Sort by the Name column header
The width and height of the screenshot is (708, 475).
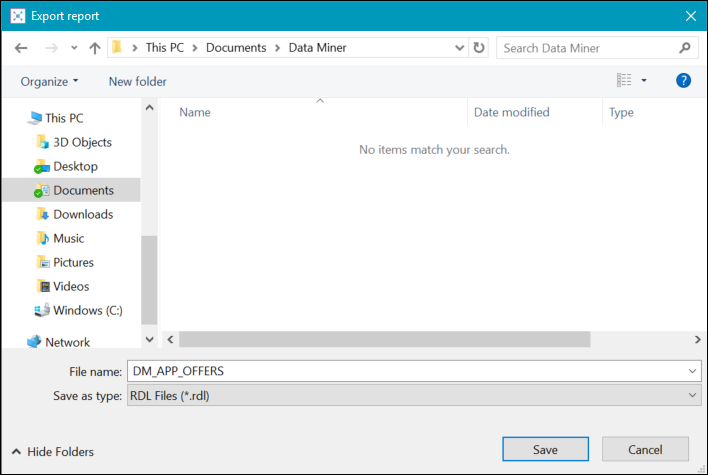195,112
